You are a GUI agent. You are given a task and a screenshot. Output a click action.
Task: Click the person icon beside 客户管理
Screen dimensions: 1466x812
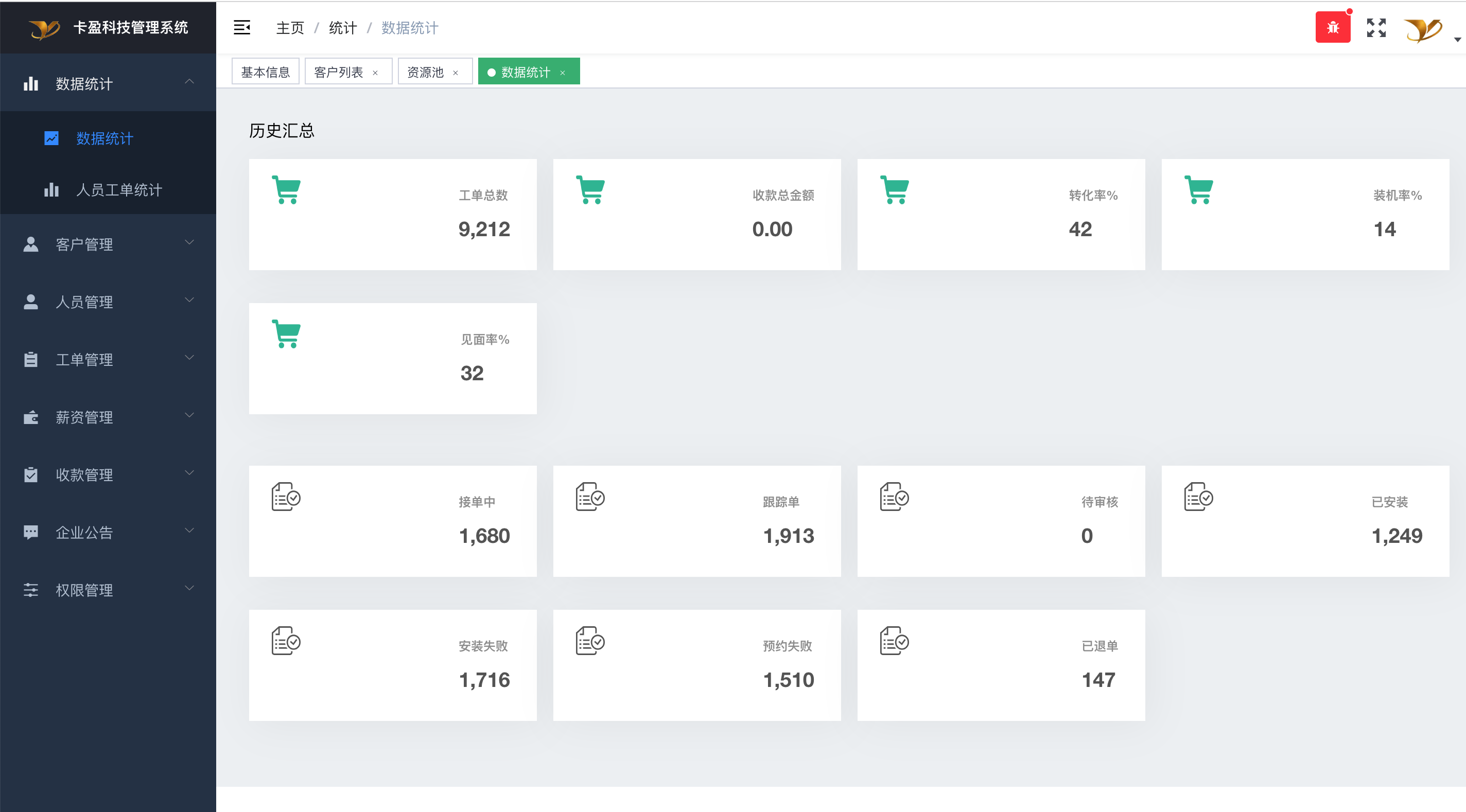click(x=31, y=244)
